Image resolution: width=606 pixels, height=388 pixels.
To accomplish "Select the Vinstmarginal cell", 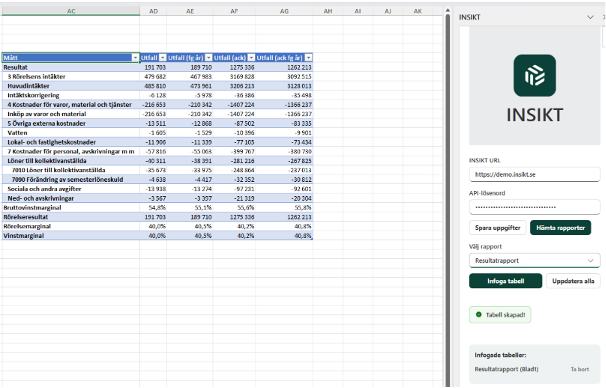I will pyautogui.click(x=71, y=236).
